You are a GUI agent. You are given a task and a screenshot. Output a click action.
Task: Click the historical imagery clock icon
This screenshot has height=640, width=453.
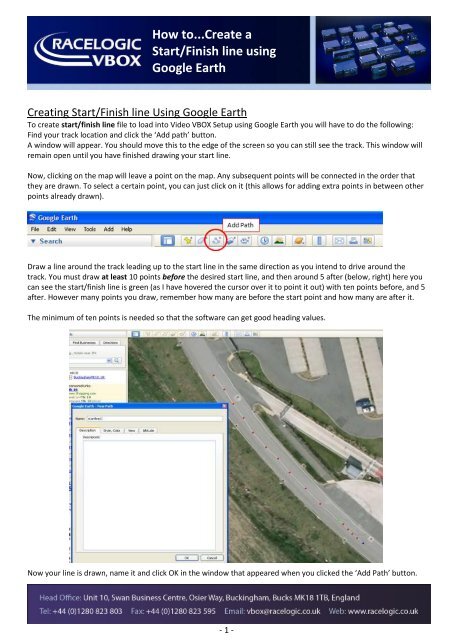point(264,241)
